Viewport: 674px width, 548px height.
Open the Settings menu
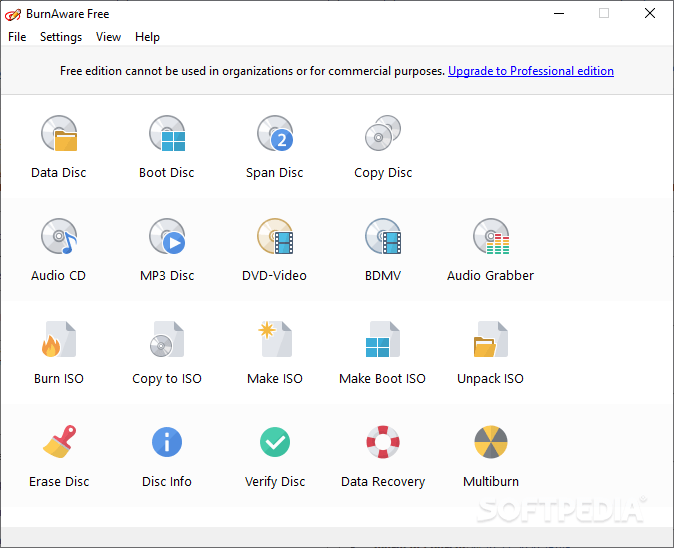pyautogui.click(x=61, y=37)
